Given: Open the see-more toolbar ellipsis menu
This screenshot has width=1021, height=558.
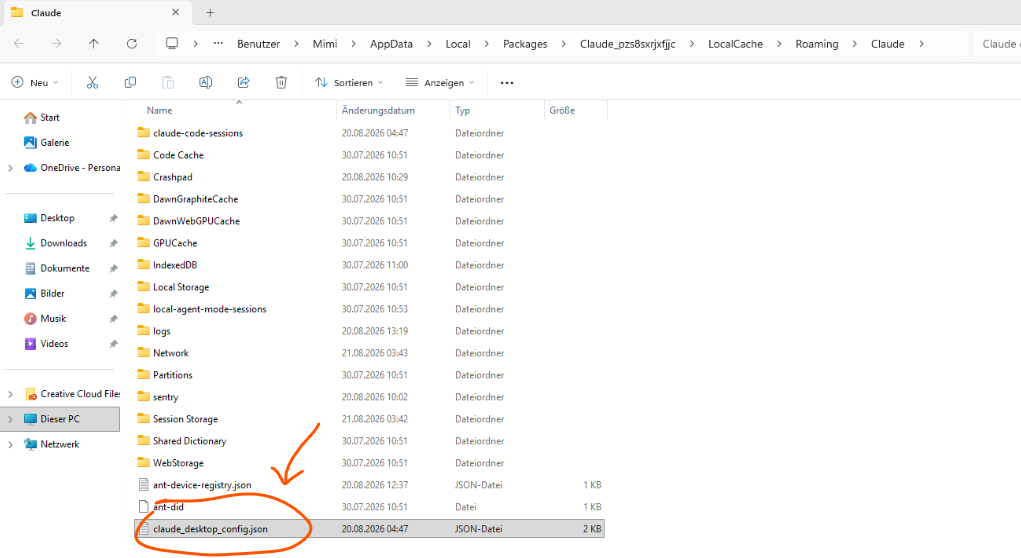Looking at the screenshot, I should (507, 83).
